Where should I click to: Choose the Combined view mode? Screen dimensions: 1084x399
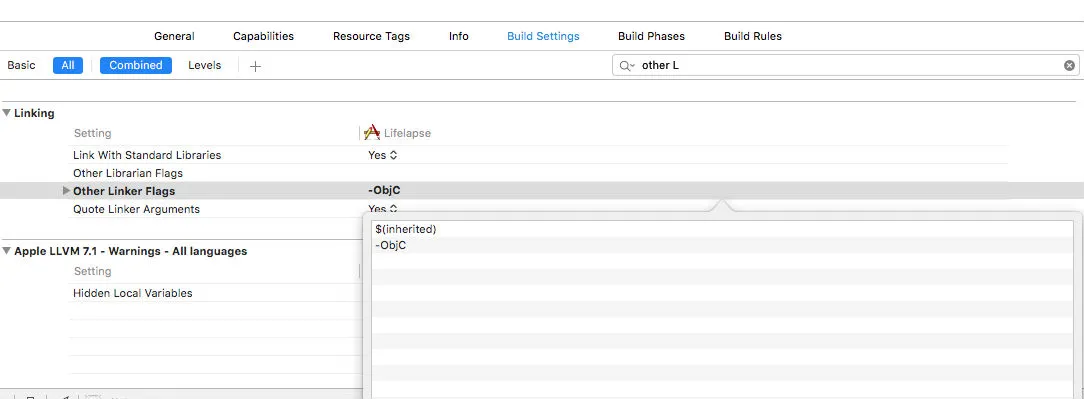[x=136, y=65]
